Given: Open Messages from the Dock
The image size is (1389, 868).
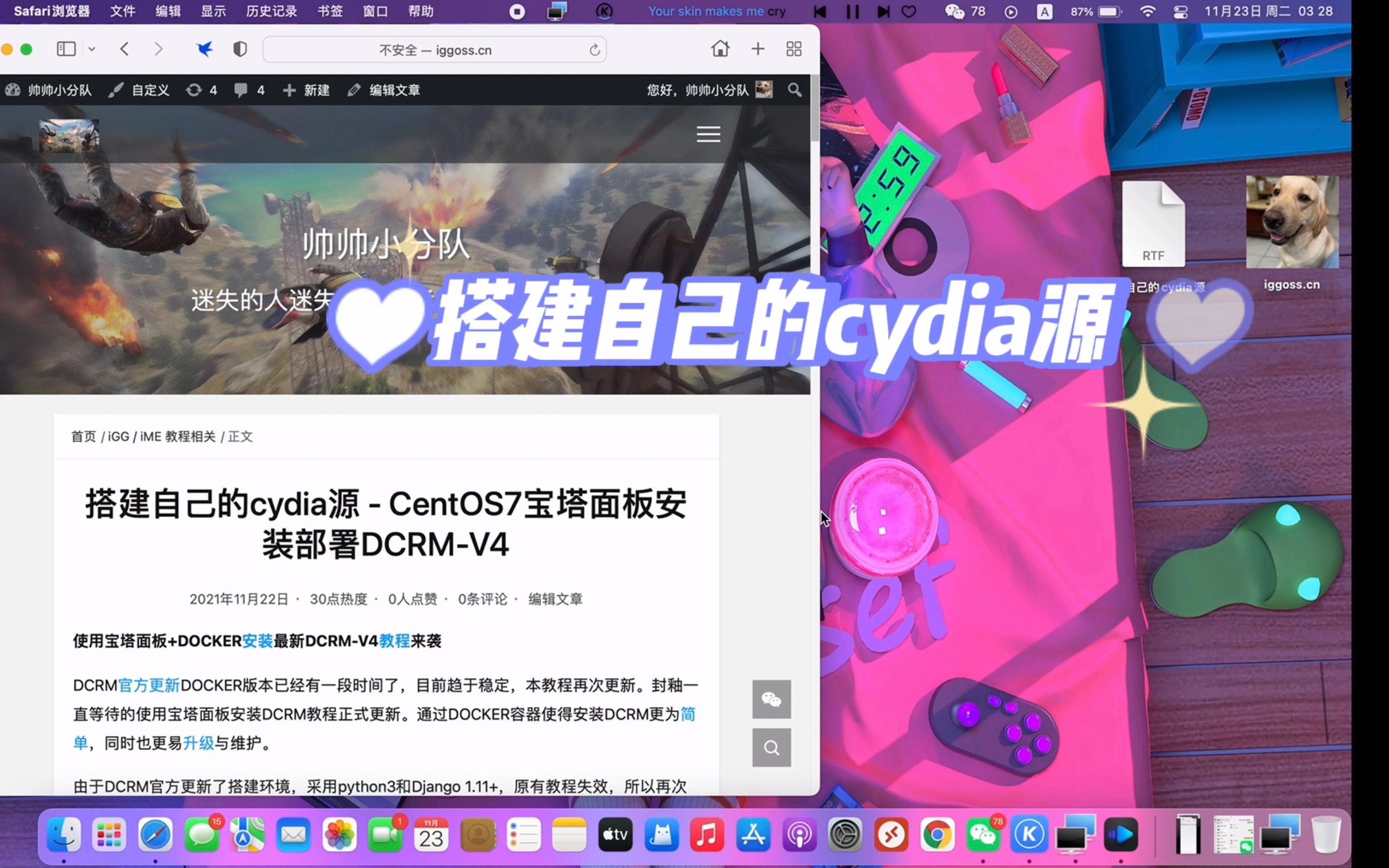Looking at the screenshot, I should [202, 835].
